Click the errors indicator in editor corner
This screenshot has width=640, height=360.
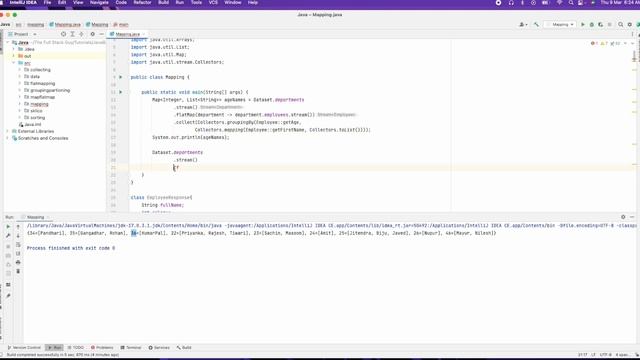(x=594, y=43)
